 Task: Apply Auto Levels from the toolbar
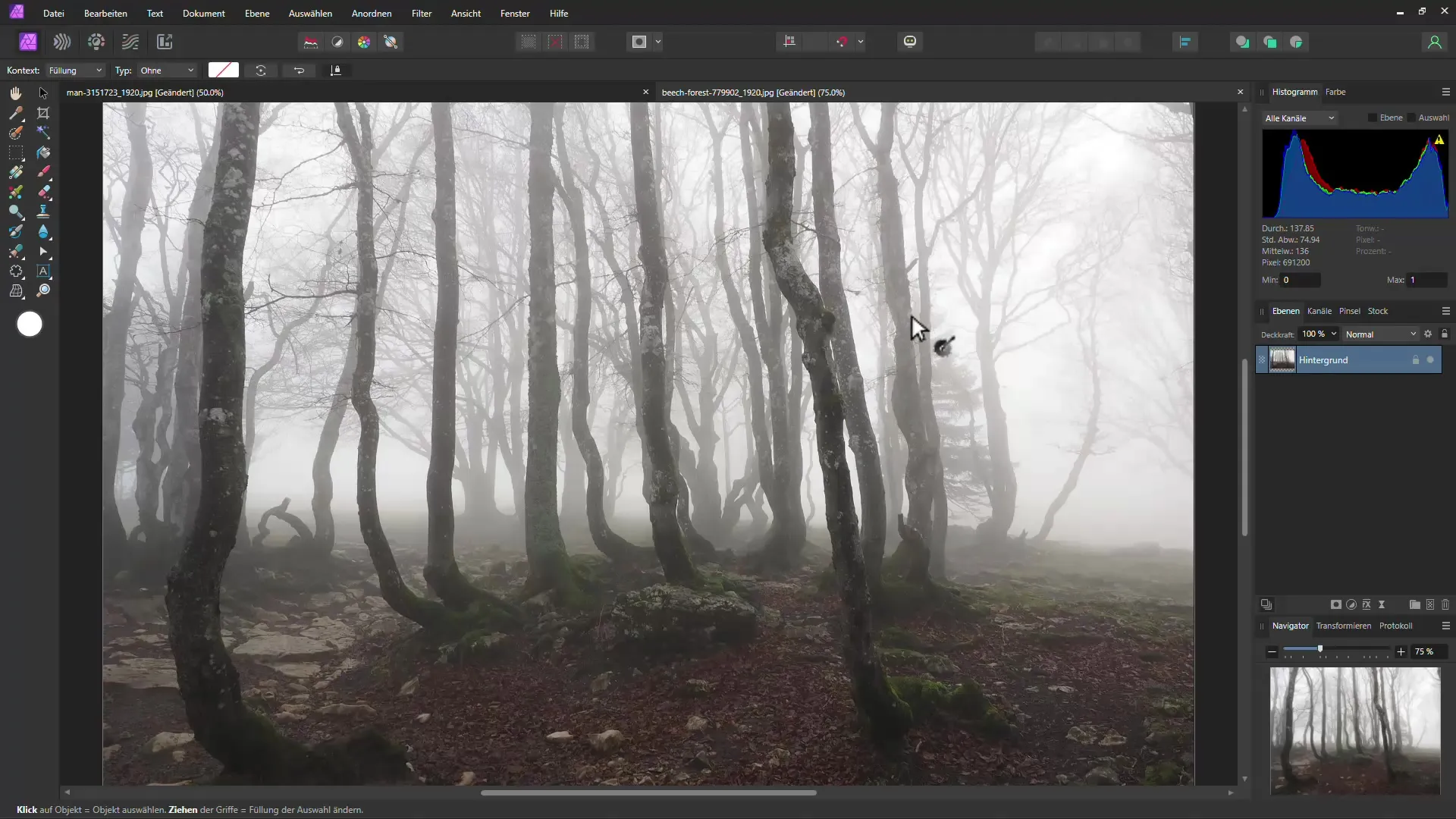click(311, 42)
